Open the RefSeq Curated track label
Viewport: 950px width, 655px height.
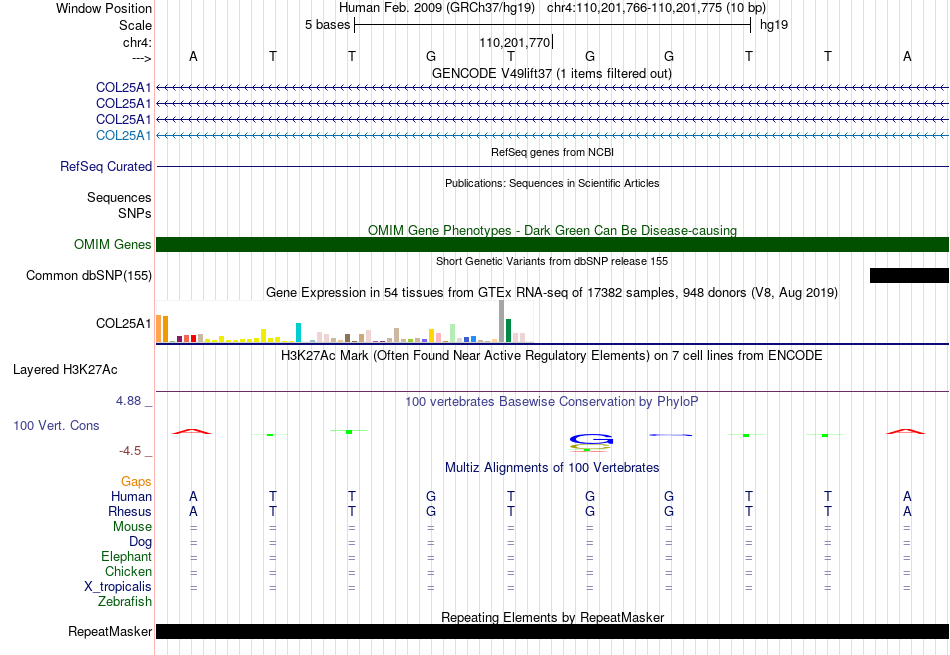point(106,166)
